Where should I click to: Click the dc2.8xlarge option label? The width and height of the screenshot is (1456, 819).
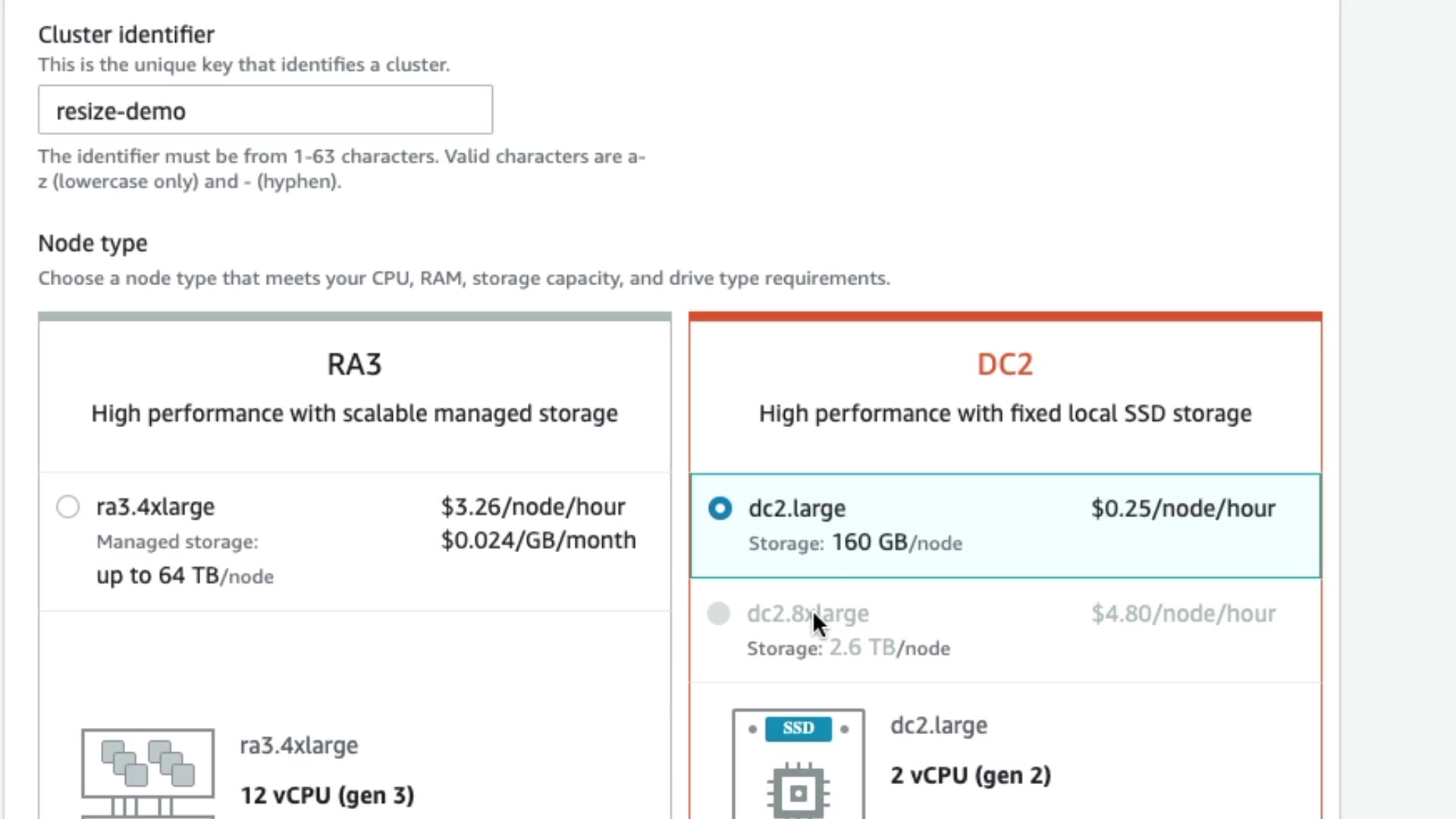point(808,613)
